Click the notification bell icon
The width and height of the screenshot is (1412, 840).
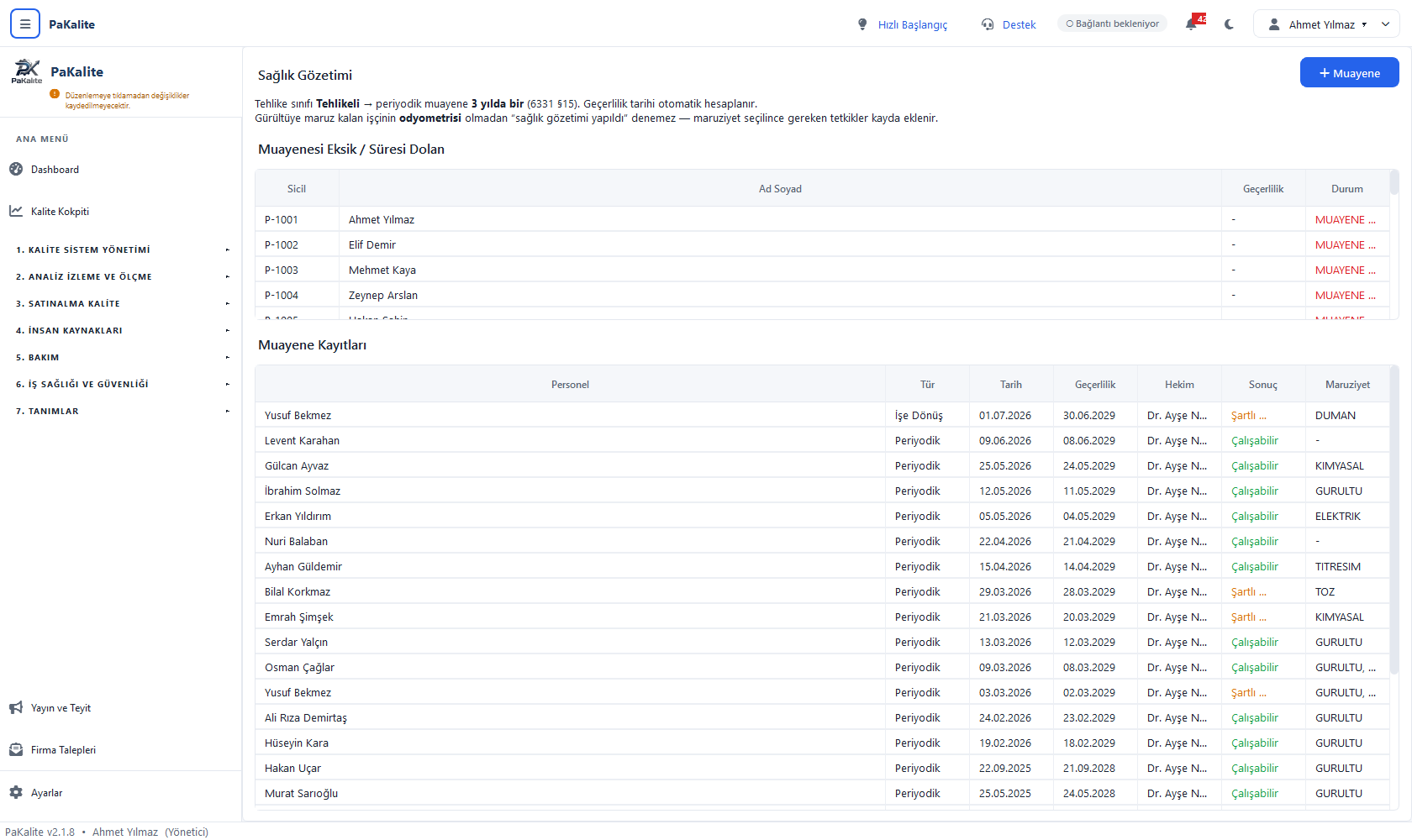pos(1191,24)
